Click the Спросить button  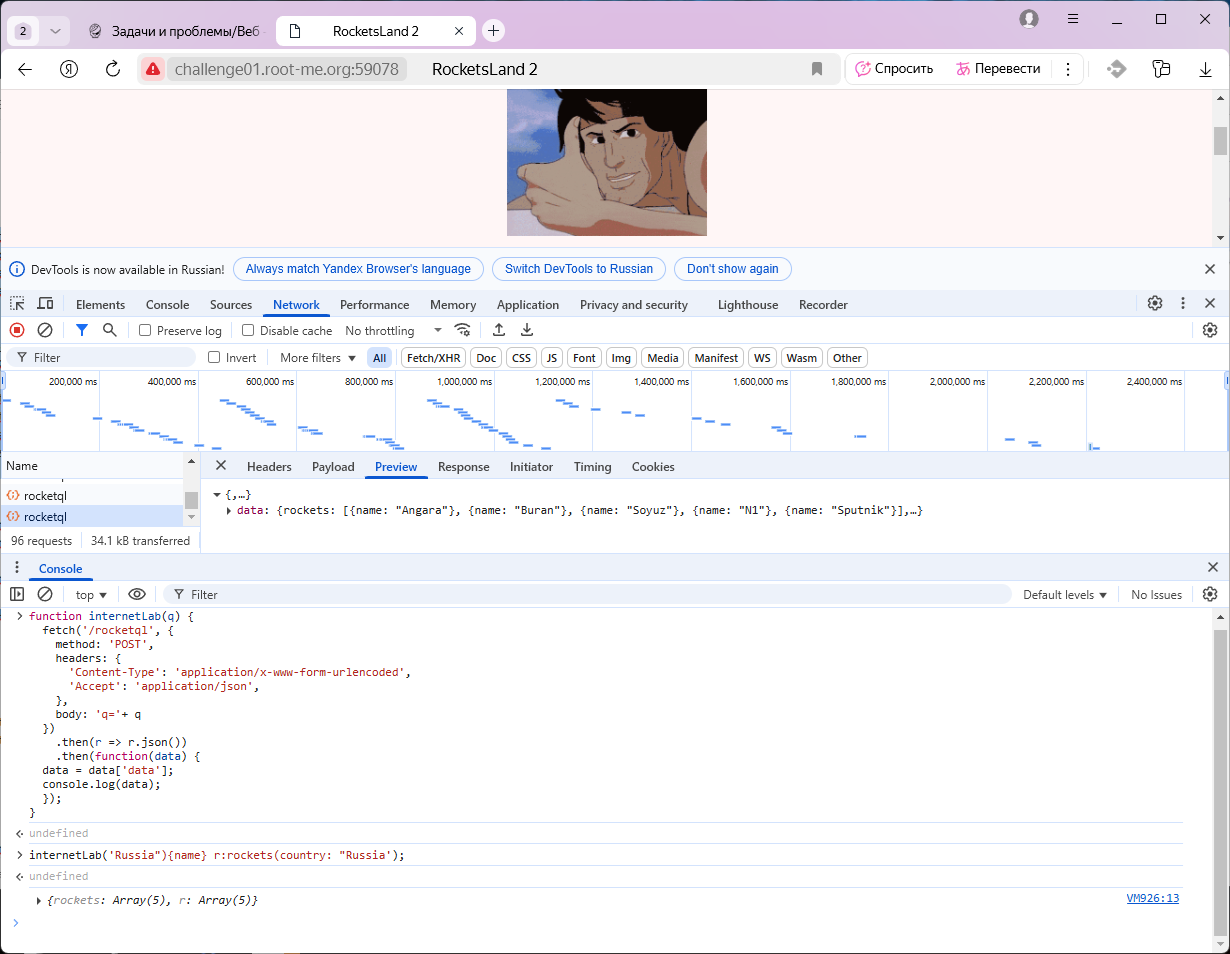tap(895, 69)
